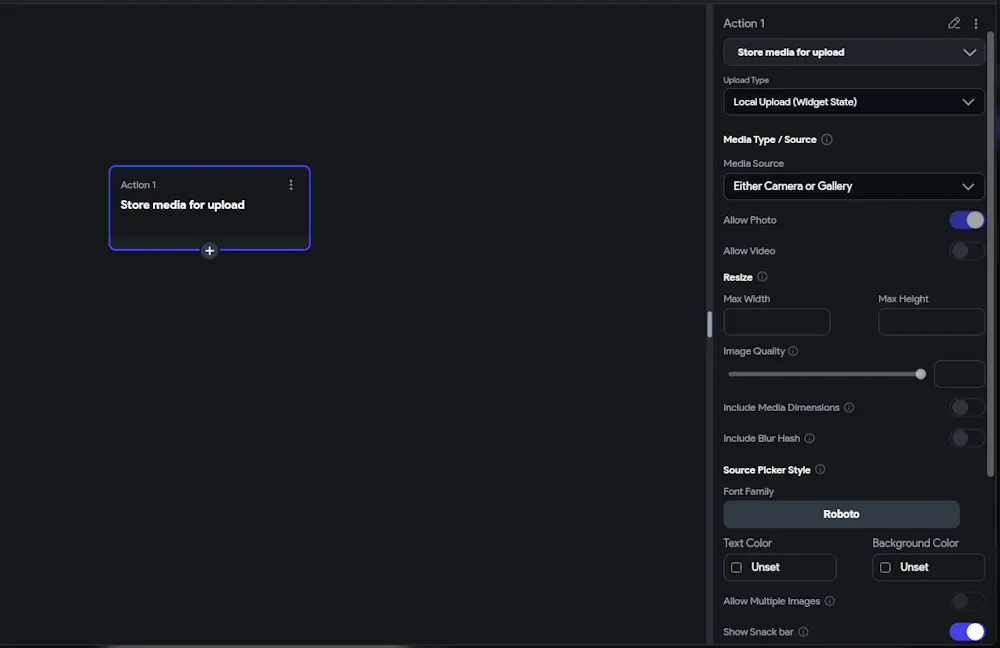The width and height of the screenshot is (1000, 648).
Task: Show info for Source Picker Style
Action: pos(820,469)
